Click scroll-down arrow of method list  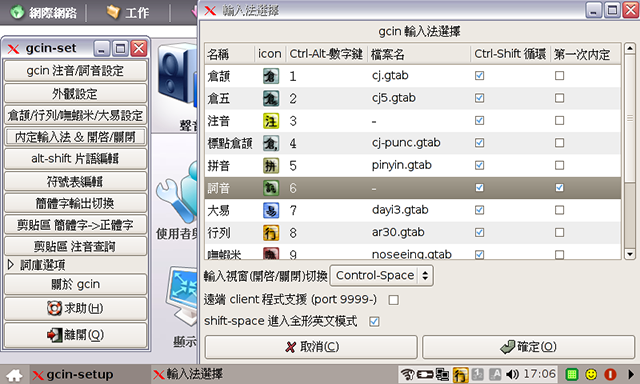coord(629,254)
